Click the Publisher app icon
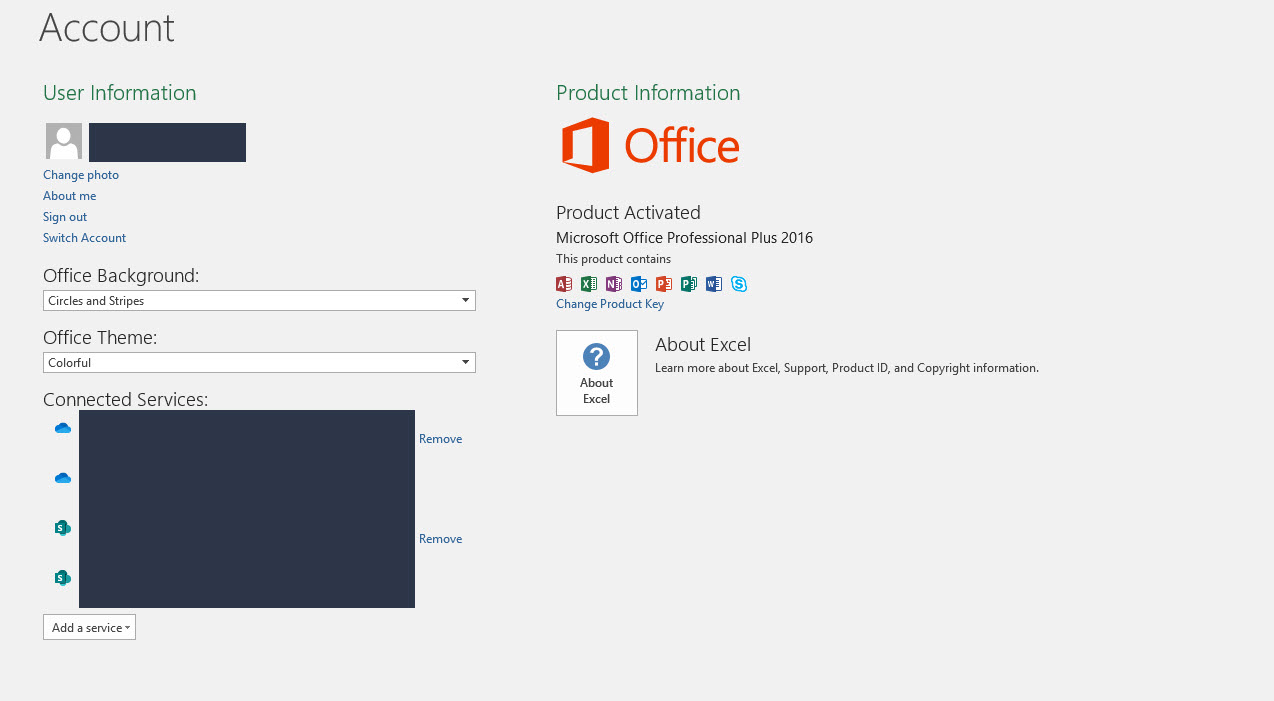1274x701 pixels. coord(689,284)
